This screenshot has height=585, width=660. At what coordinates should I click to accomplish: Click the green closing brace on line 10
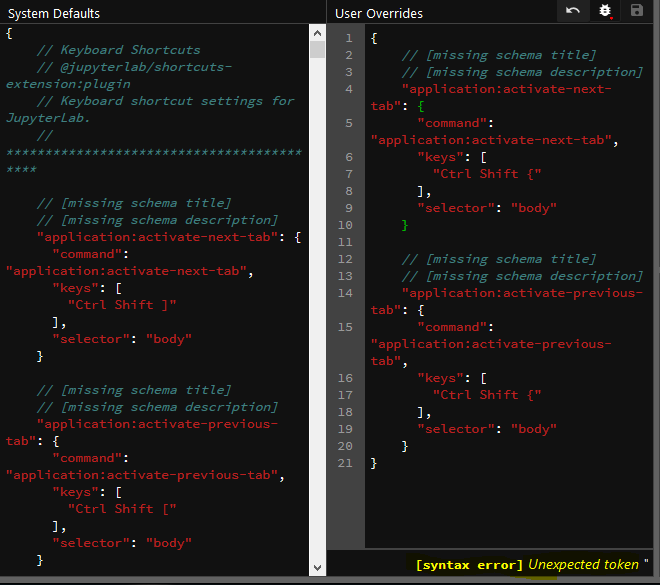[x=405, y=225]
